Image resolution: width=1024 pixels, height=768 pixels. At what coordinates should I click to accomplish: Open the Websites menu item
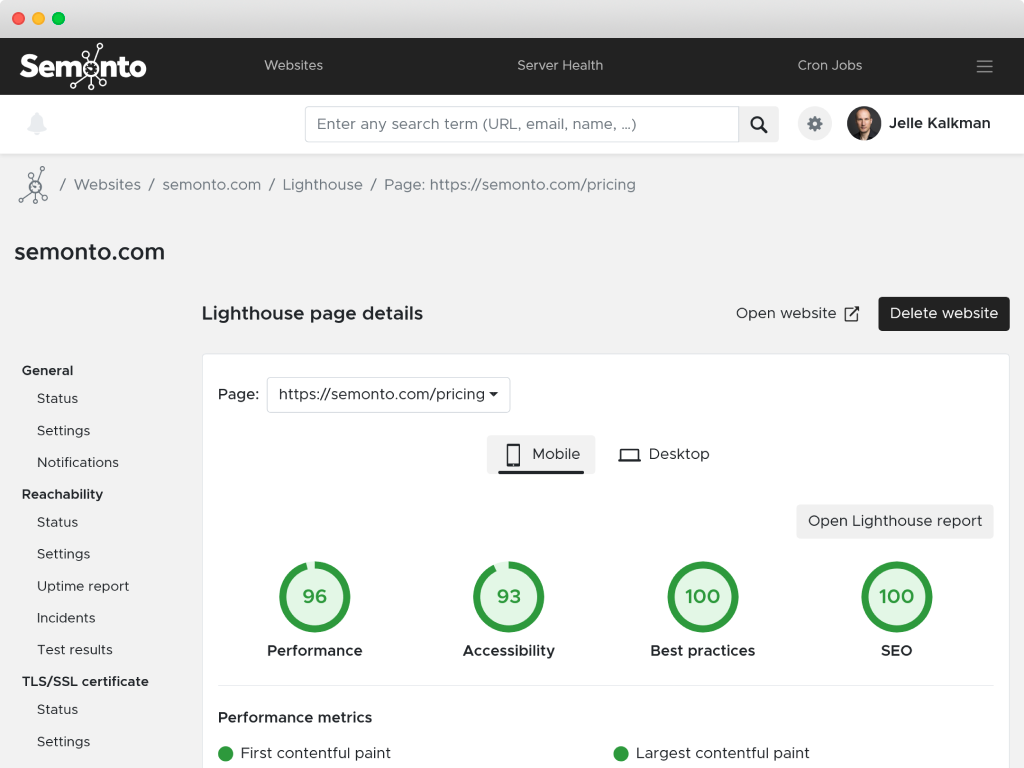293,66
